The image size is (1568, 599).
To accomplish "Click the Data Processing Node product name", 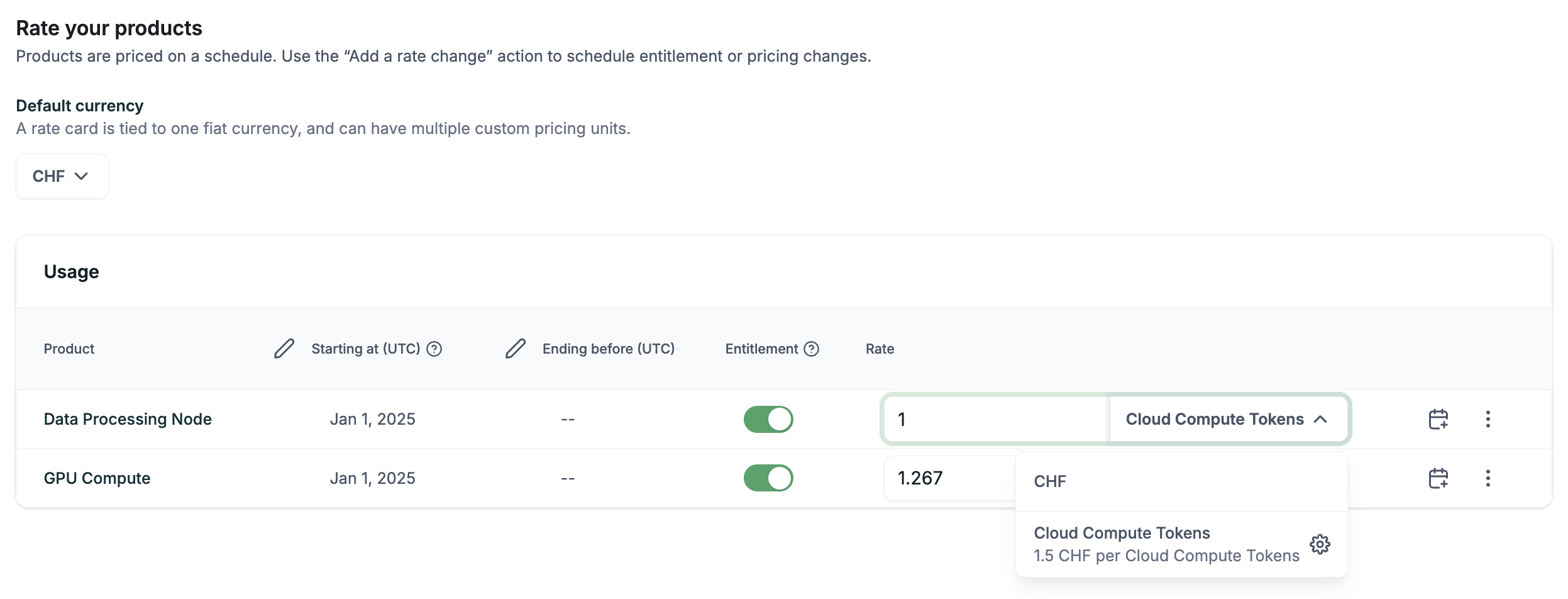I will tap(128, 419).
